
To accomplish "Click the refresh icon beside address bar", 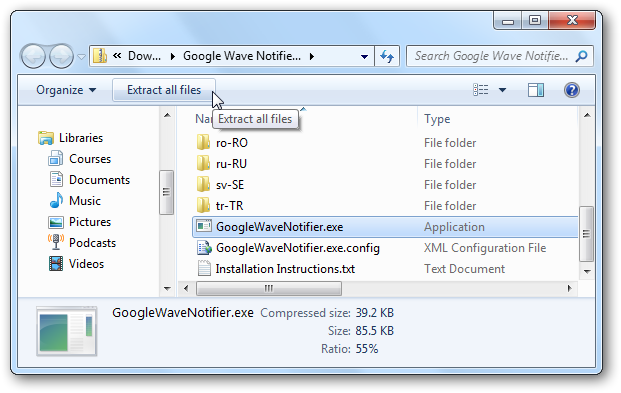I will point(387,56).
